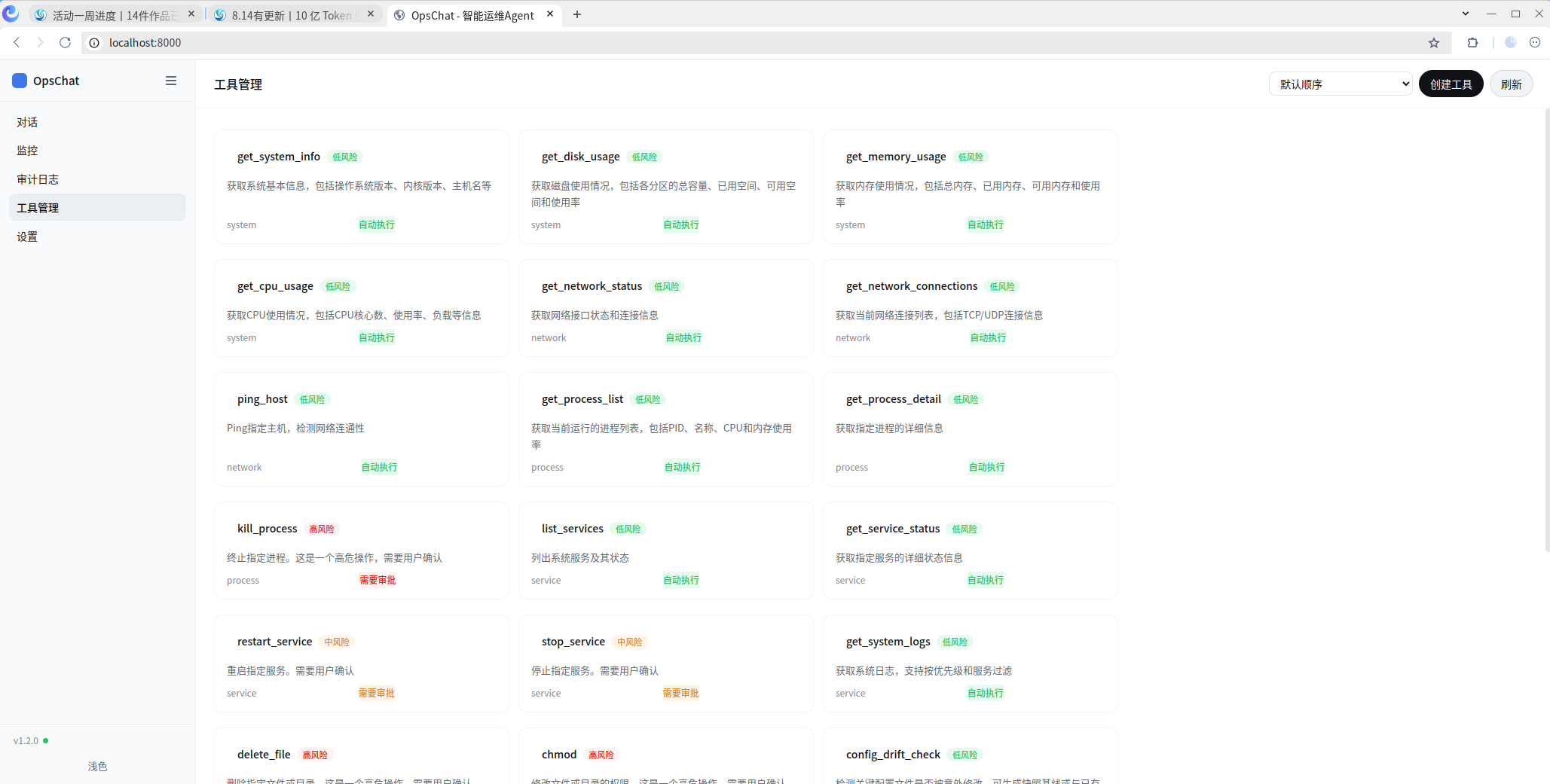This screenshot has height=784, width=1550.
Task: Switch to the 8.14有更新 browser tab
Action: (292, 15)
